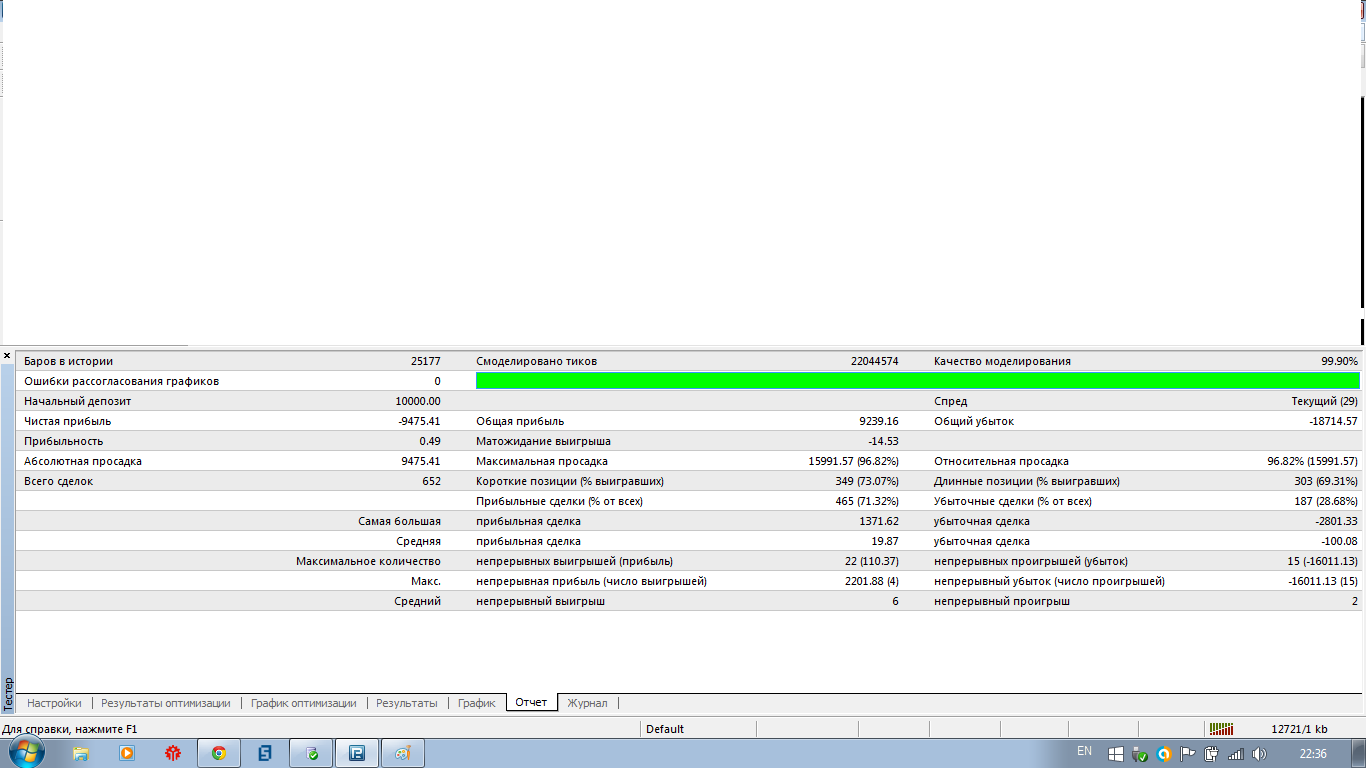The width and height of the screenshot is (1366, 768).
Task: Select the Абсолютная просадка label
Action: tap(83, 461)
